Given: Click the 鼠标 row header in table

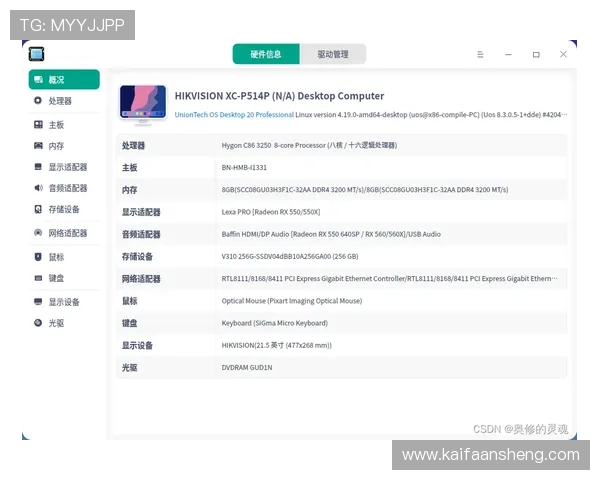Looking at the screenshot, I should [x=130, y=301].
